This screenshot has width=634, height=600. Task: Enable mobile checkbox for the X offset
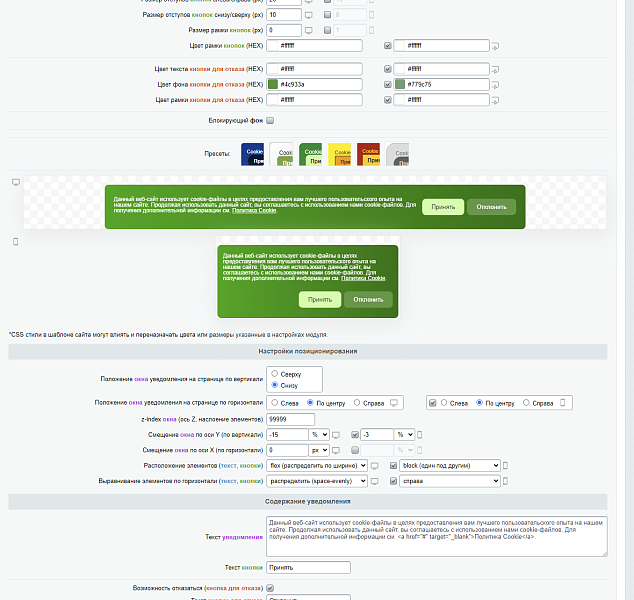click(355, 450)
